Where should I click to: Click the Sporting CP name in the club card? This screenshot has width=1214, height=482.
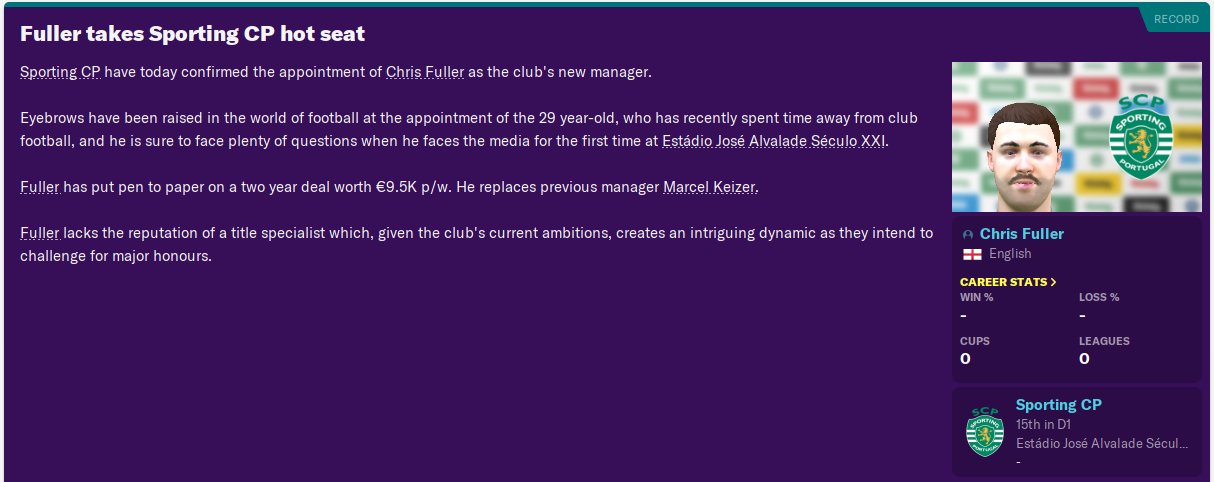click(1058, 405)
